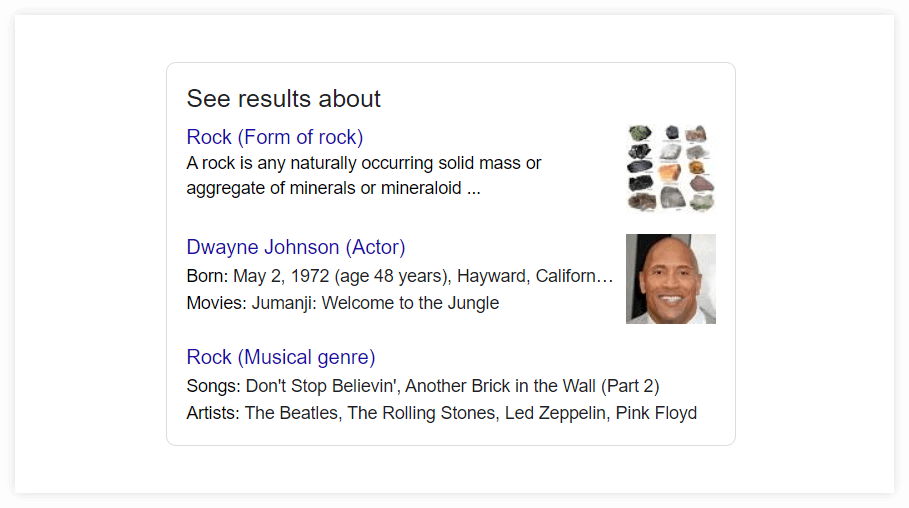The width and height of the screenshot is (909, 508).
Task: Select 'Another Brick in the Wall (Part 2)'
Action: coord(532,386)
